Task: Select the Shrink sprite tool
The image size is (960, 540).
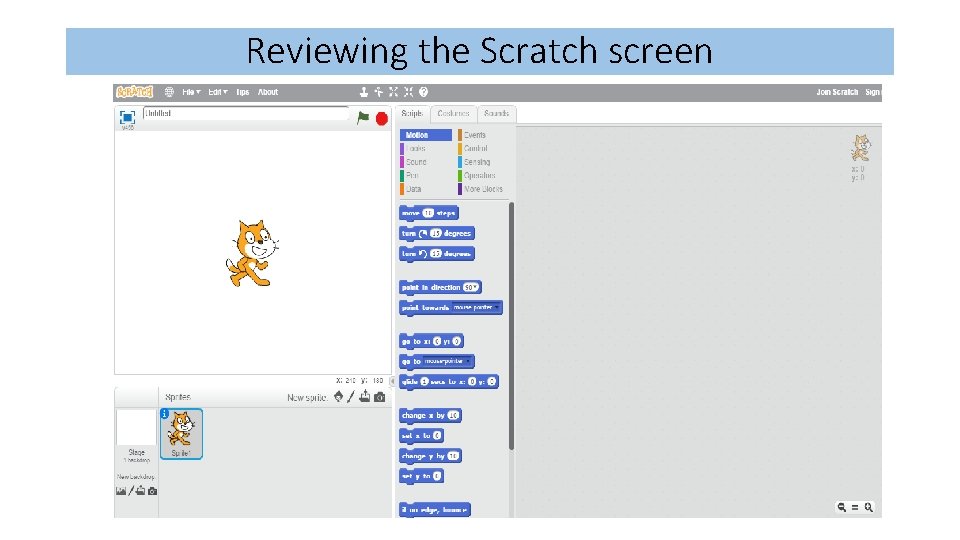Action: coord(408,92)
